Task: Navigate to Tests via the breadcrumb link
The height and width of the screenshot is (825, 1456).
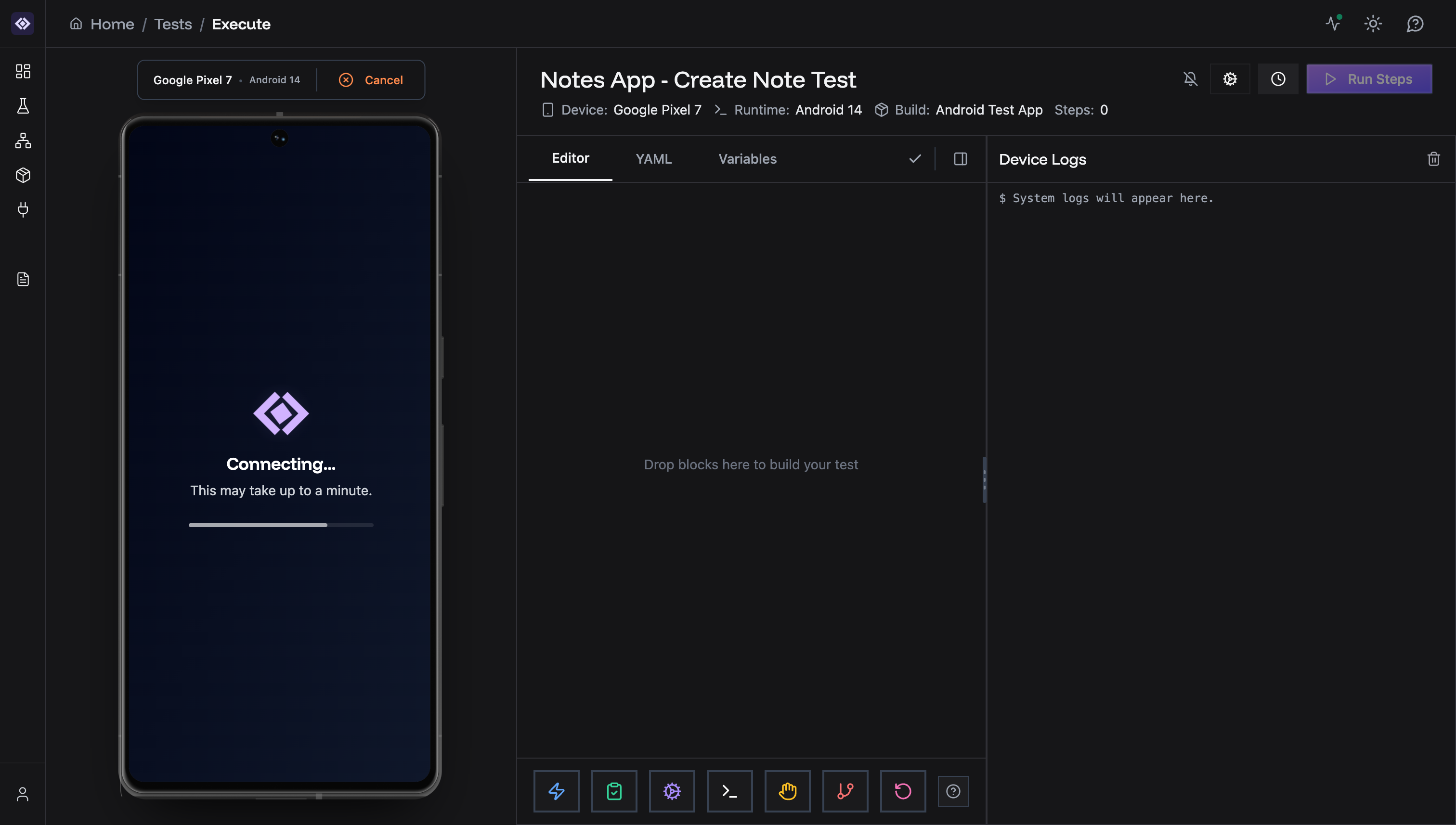Action: (x=173, y=24)
